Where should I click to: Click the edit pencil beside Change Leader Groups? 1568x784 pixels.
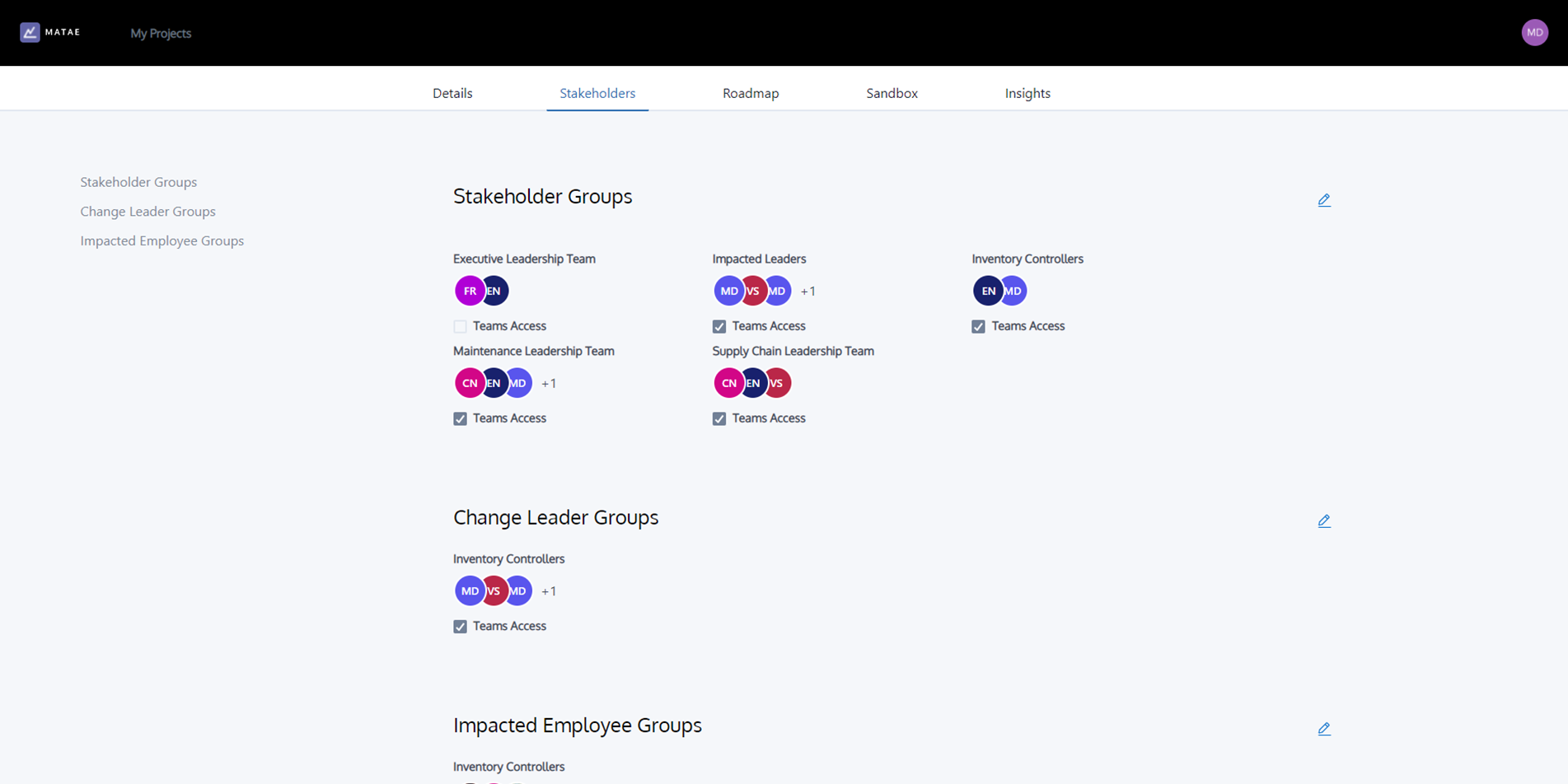pos(1324,520)
